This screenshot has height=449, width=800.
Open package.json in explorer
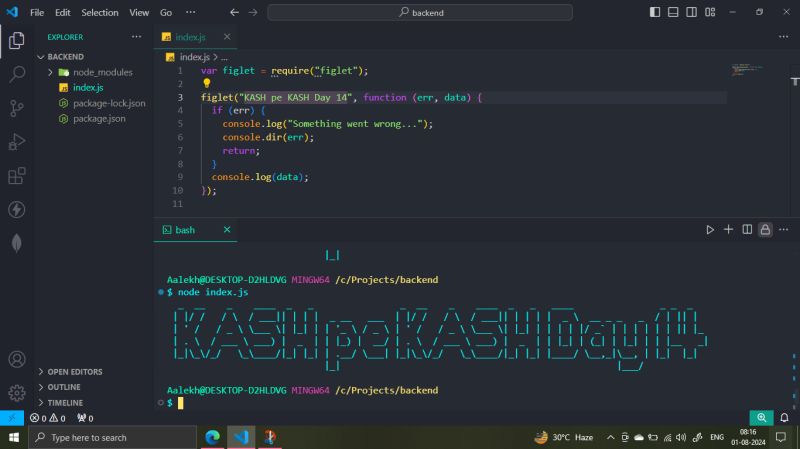pos(99,118)
